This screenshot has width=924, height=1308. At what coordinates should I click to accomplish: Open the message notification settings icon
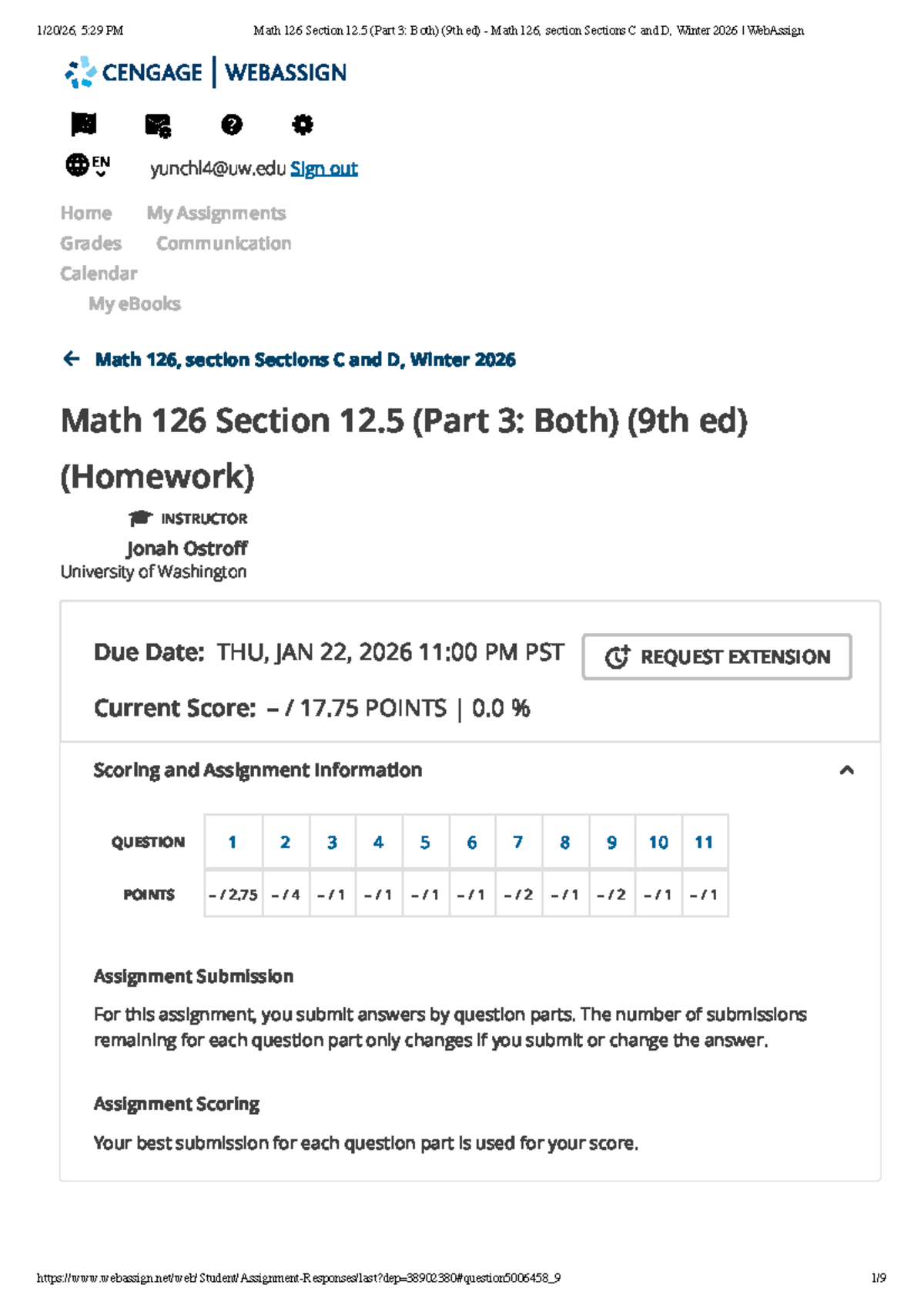(x=159, y=125)
